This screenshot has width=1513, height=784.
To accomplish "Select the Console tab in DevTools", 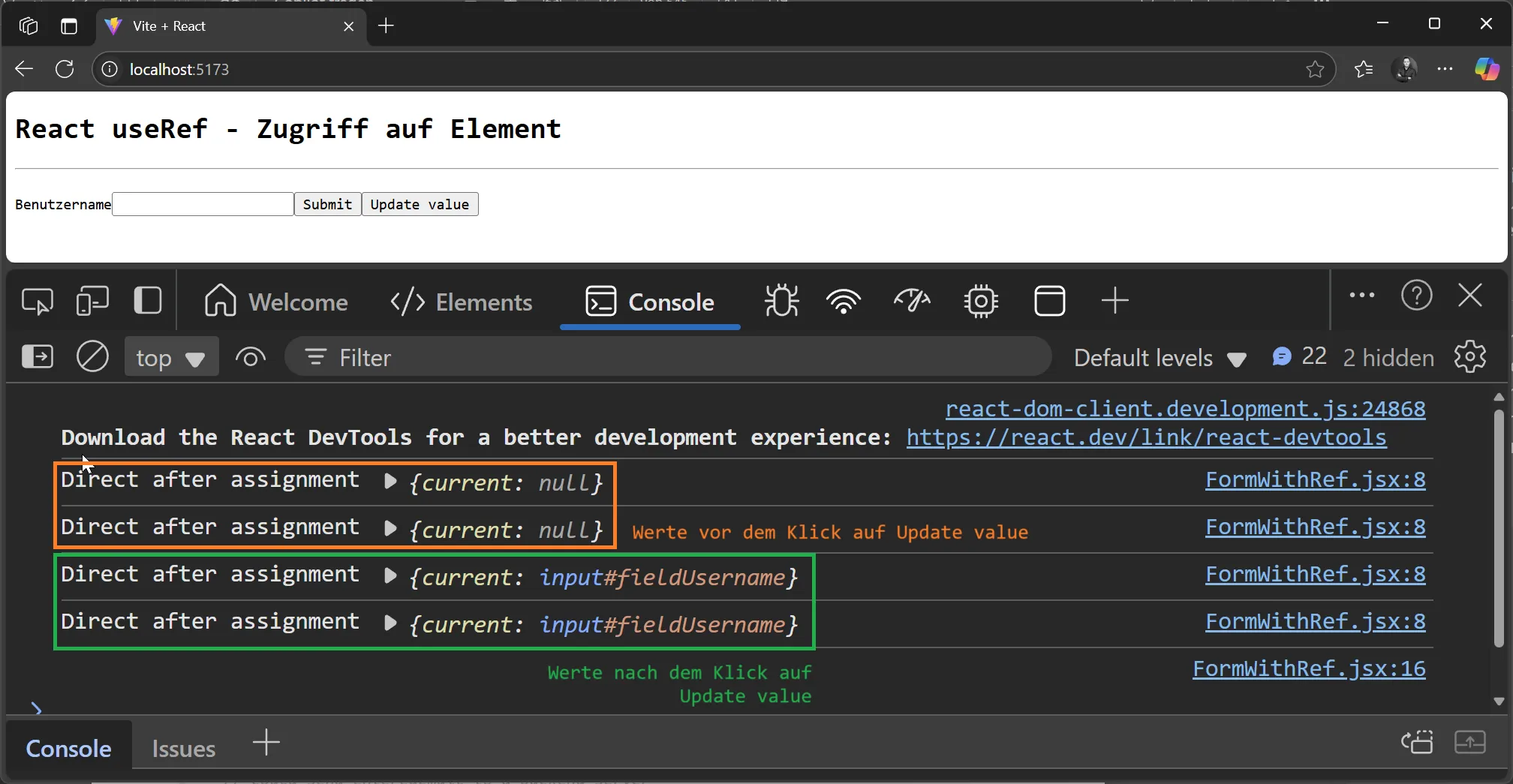I will (x=650, y=302).
